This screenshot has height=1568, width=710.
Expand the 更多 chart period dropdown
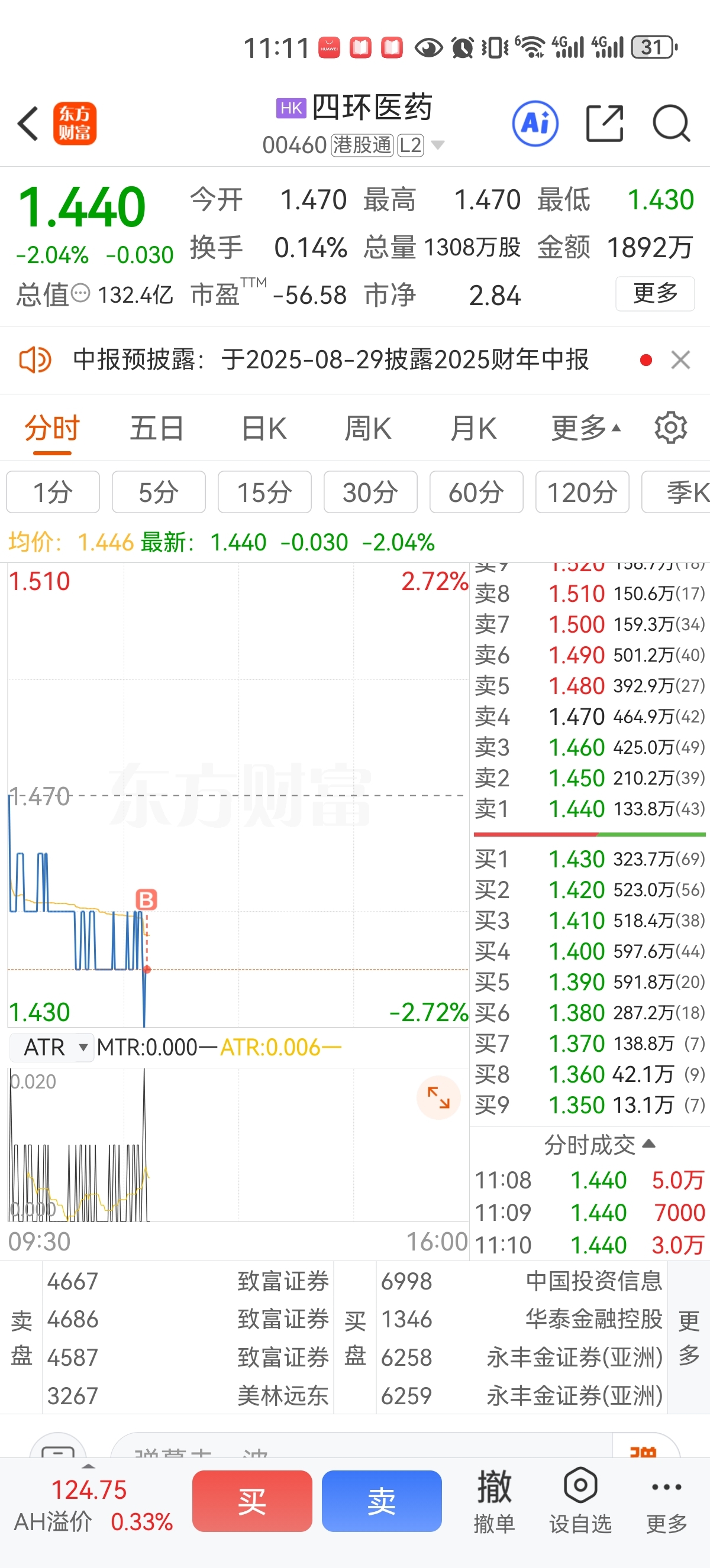(586, 428)
